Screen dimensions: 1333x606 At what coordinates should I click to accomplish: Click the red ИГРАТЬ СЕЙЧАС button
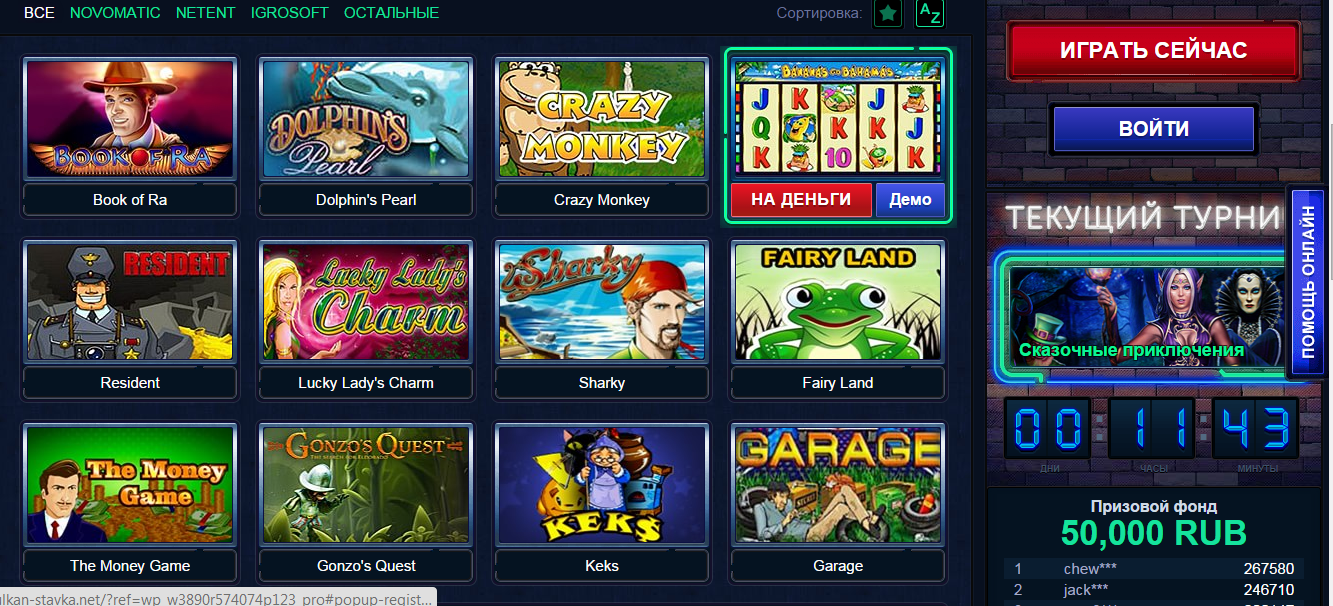pos(1154,50)
